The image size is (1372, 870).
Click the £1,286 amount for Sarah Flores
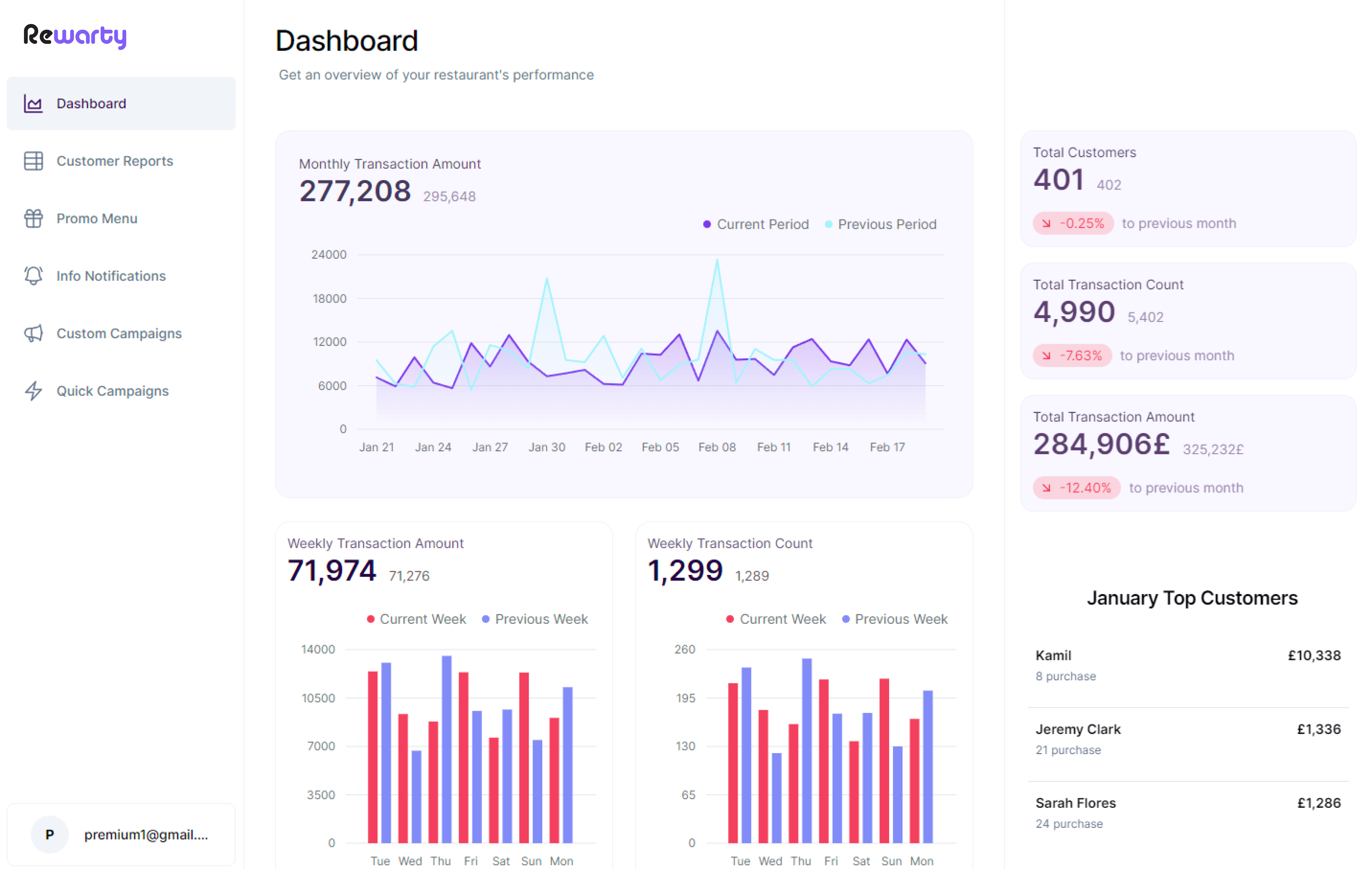pos(1319,803)
